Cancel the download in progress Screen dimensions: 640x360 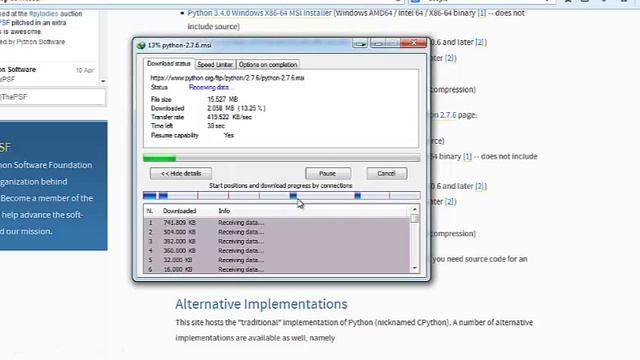[387, 173]
